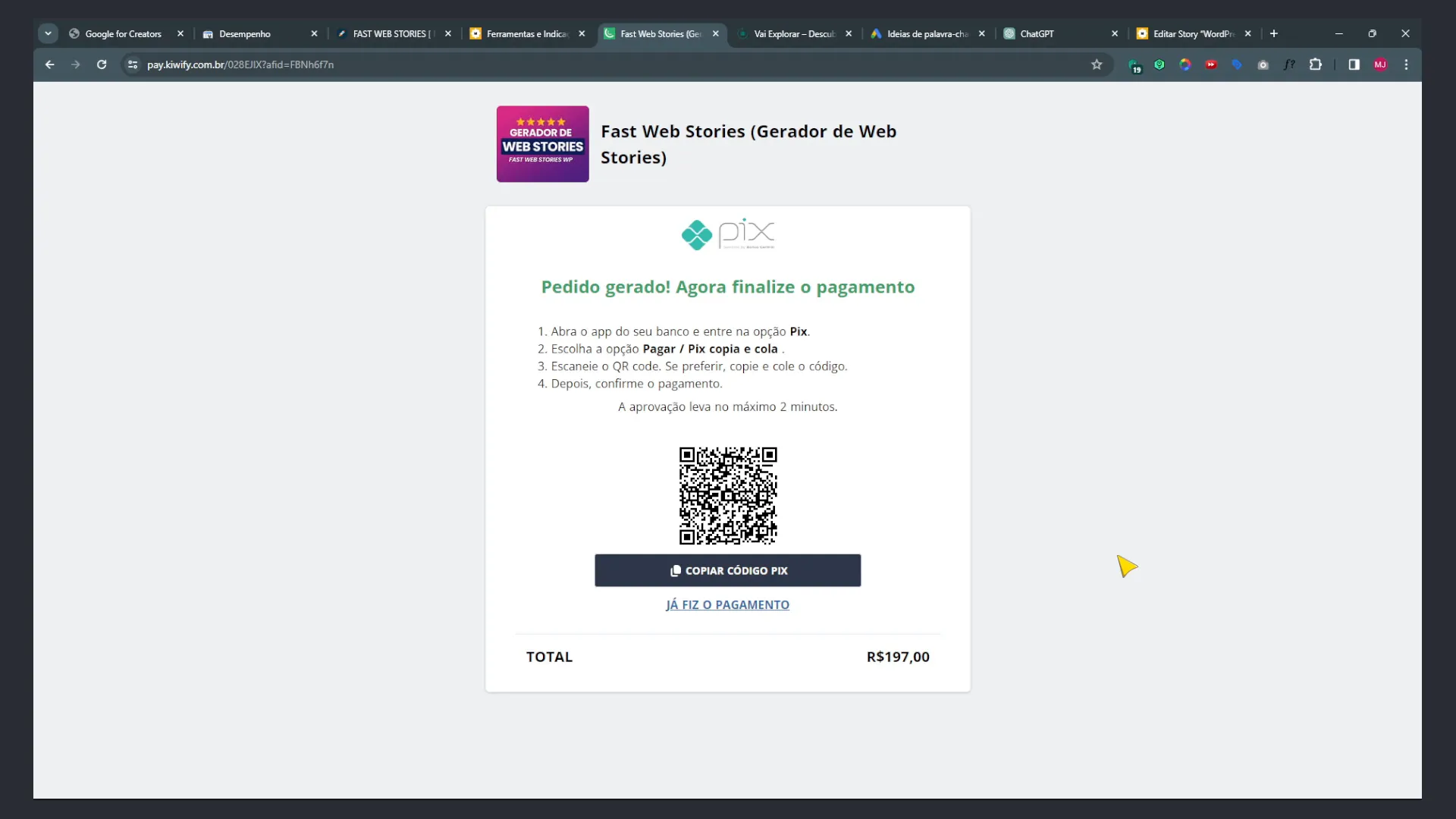
Task: Switch to the Google for Creators tab
Action: (x=121, y=34)
